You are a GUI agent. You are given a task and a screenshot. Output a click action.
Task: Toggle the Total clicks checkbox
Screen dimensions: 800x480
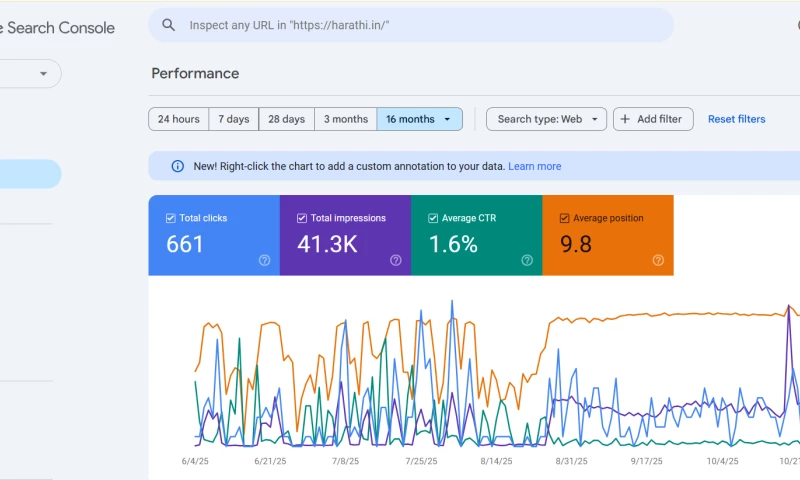click(171, 218)
